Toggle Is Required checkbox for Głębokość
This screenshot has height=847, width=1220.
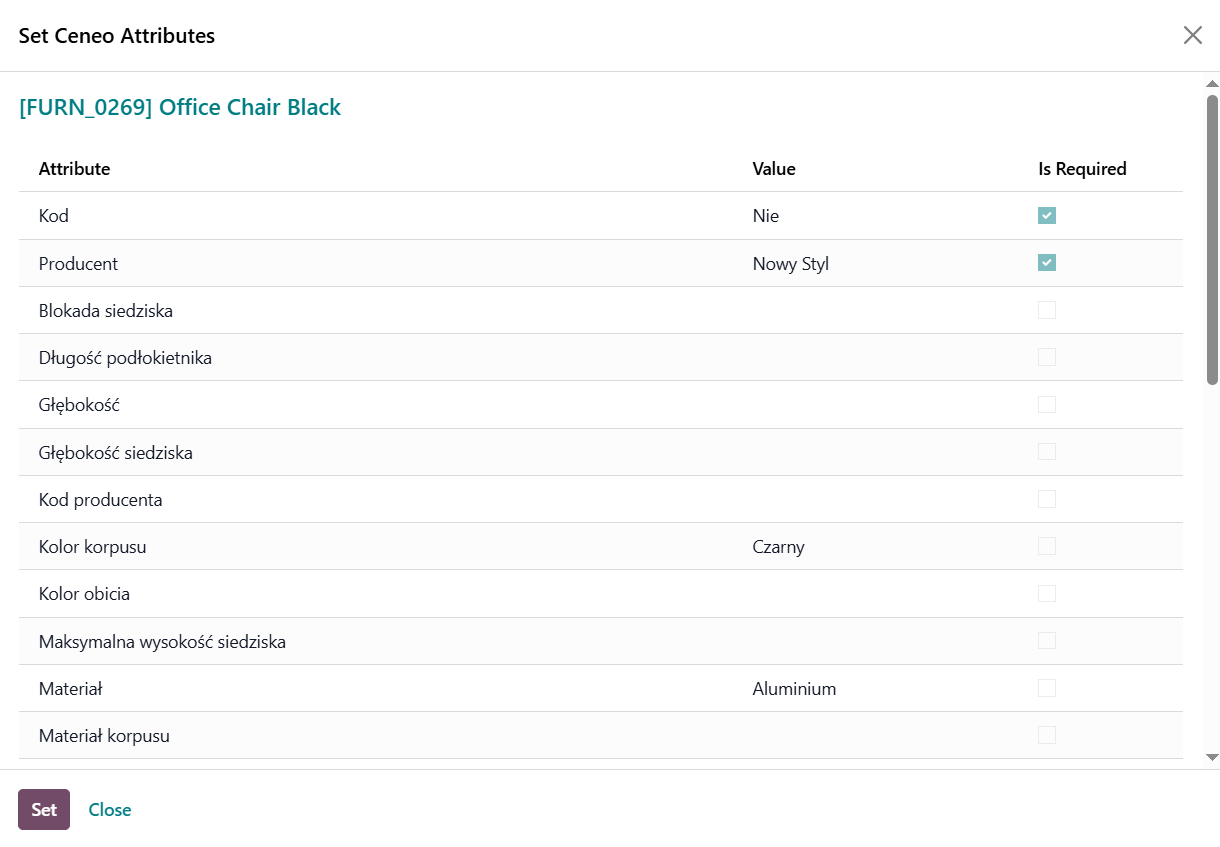tap(1047, 405)
